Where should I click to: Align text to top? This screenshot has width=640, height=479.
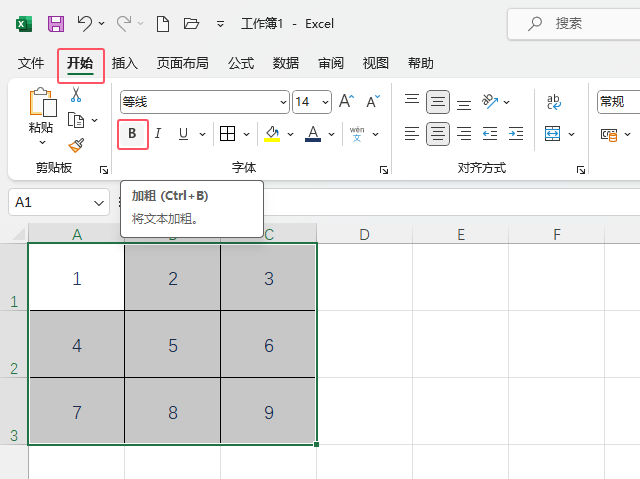(412, 102)
